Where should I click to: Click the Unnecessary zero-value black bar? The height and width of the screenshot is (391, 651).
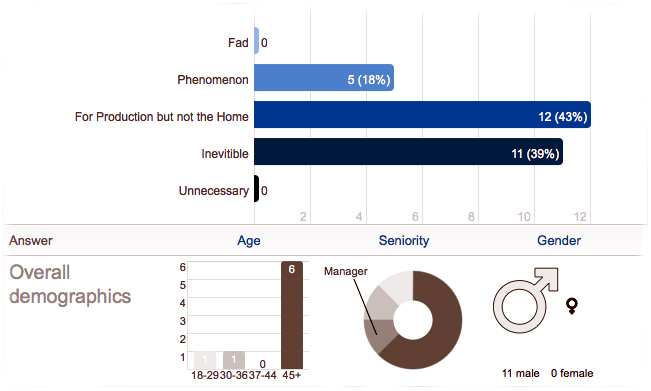257,188
